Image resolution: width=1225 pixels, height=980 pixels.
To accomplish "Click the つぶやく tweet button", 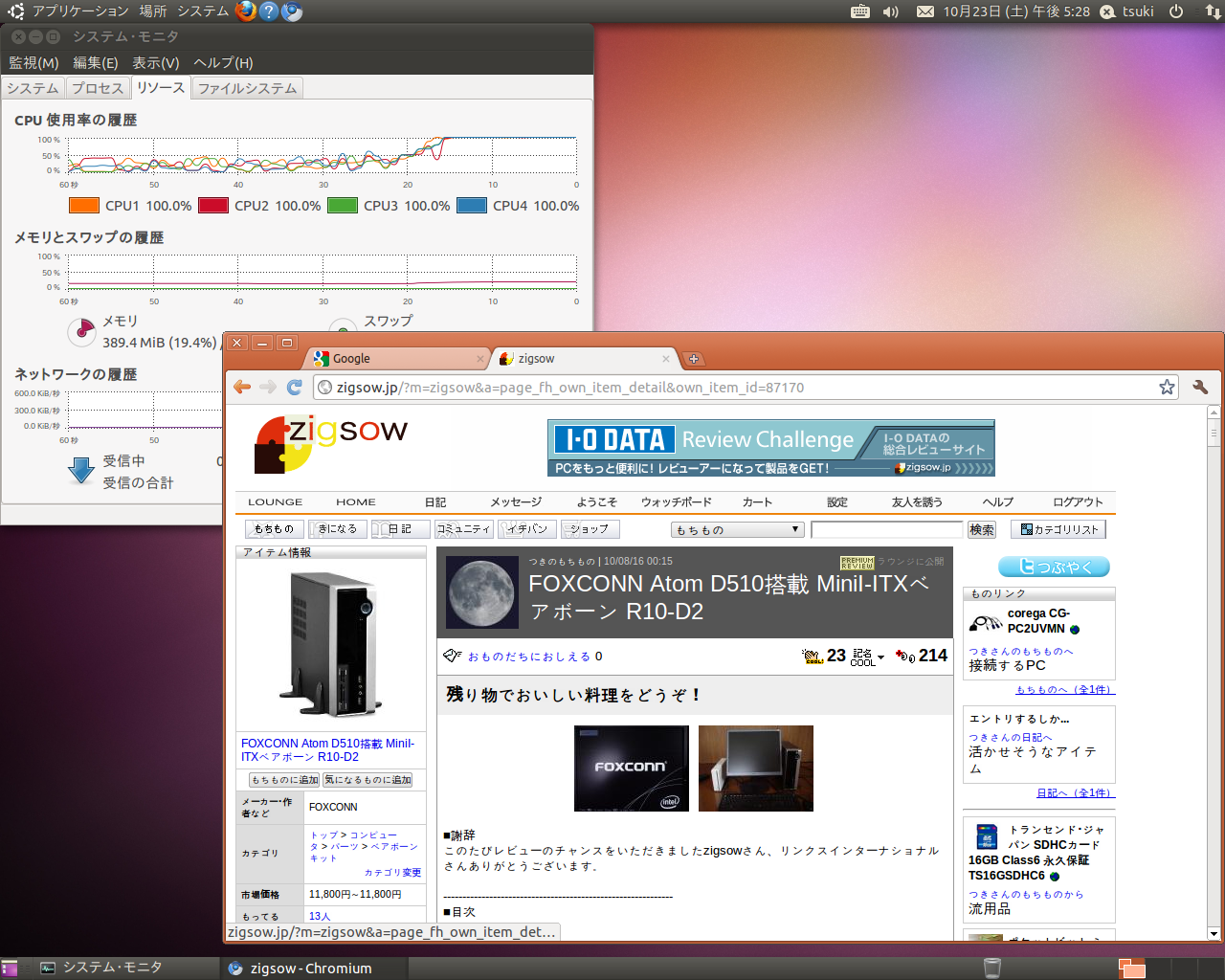I will pyautogui.click(x=1054, y=567).
